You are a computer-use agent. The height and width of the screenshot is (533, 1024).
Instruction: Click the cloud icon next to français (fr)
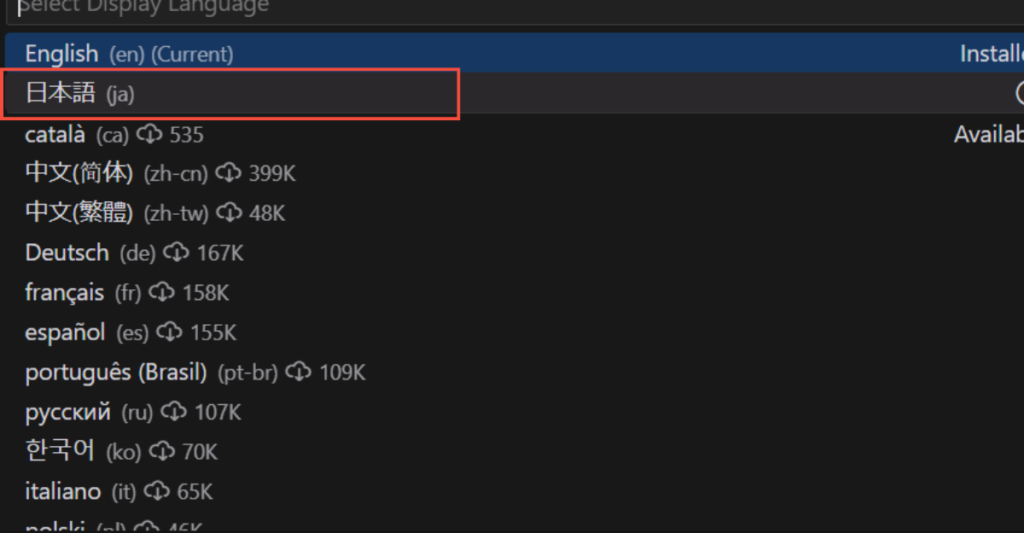(x=162, y=293)
